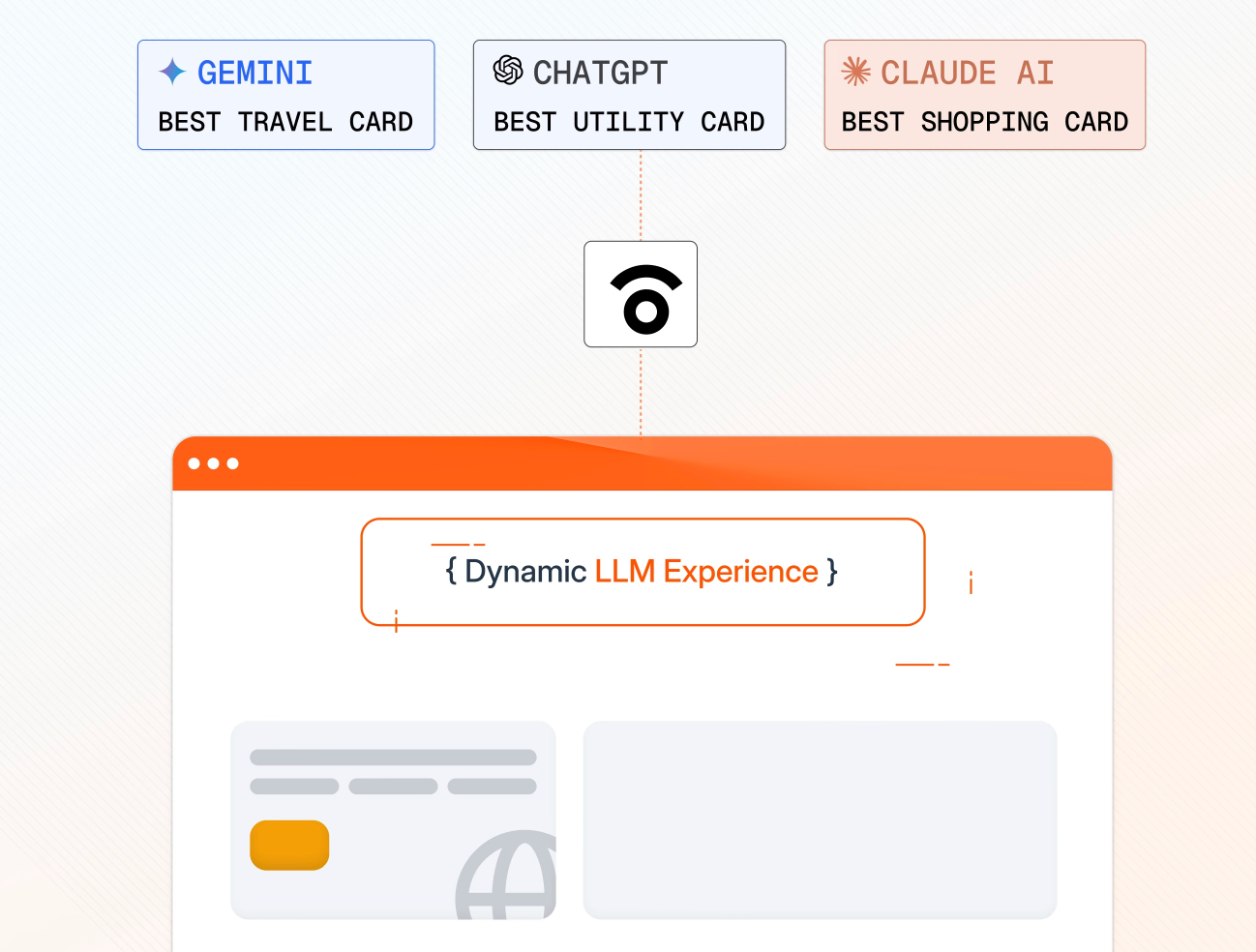Click the LLM Experience orange link text
The image size is (1256, 952).
(706, 572)
